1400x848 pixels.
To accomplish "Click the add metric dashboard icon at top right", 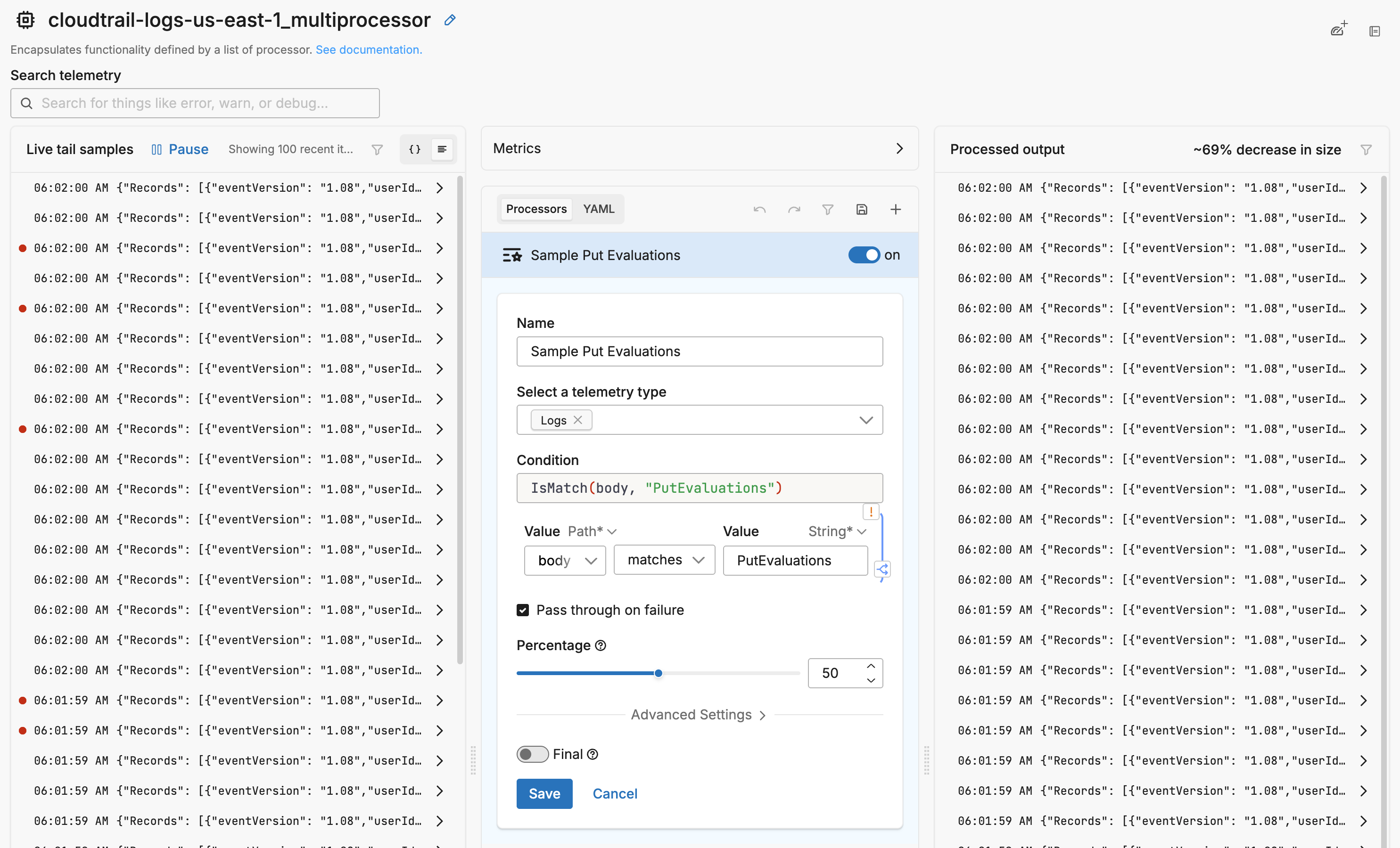I will (x=1339, y=30).
